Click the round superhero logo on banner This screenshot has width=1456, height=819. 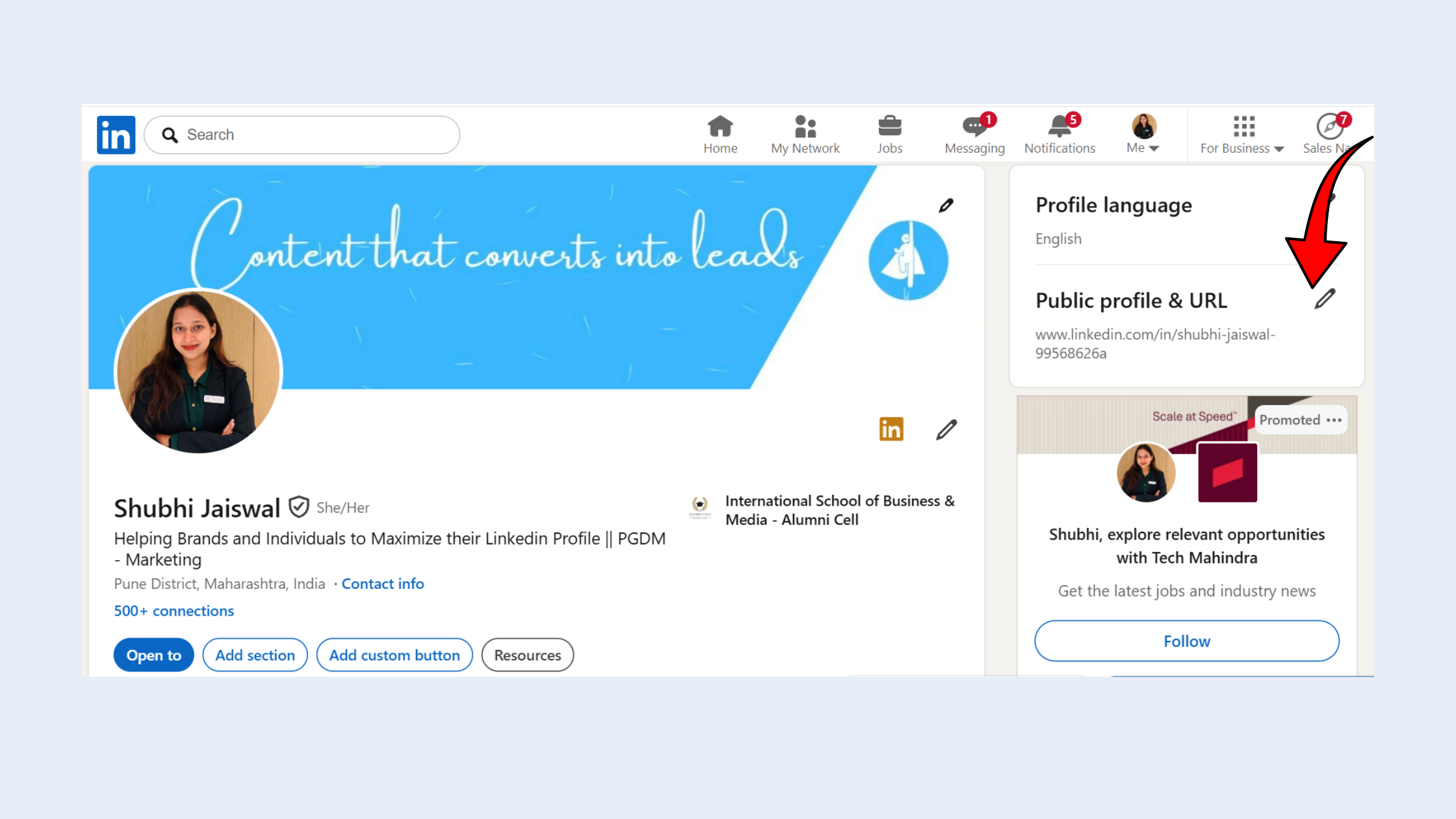(908, 261)
